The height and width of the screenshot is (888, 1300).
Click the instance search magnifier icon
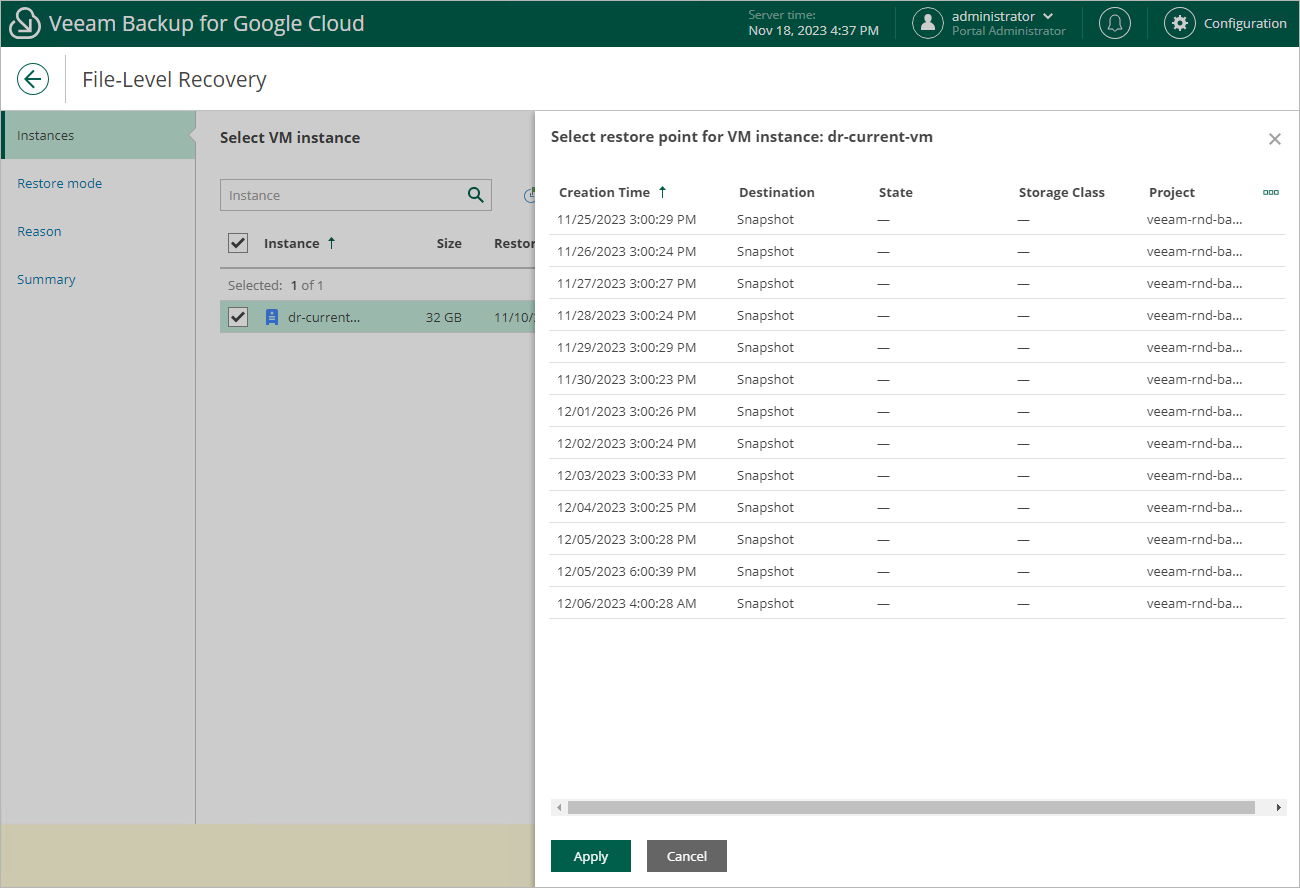coord(476,195)
